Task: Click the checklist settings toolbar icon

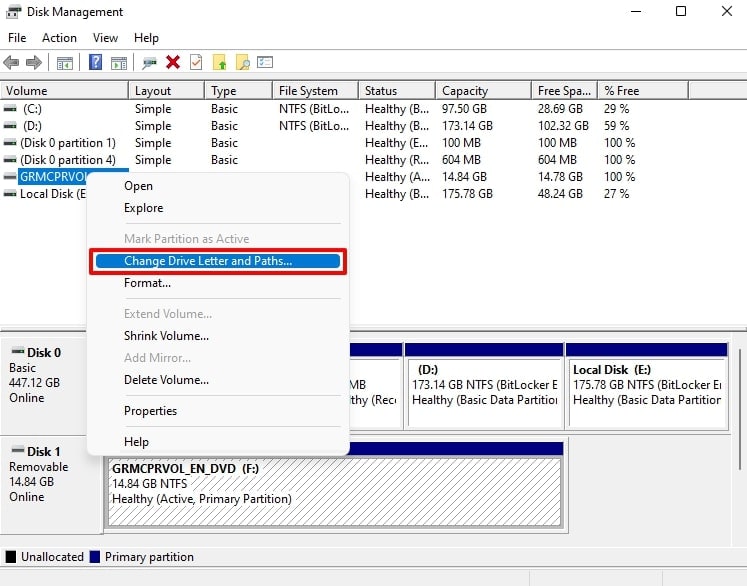Action: coord(265,62)
